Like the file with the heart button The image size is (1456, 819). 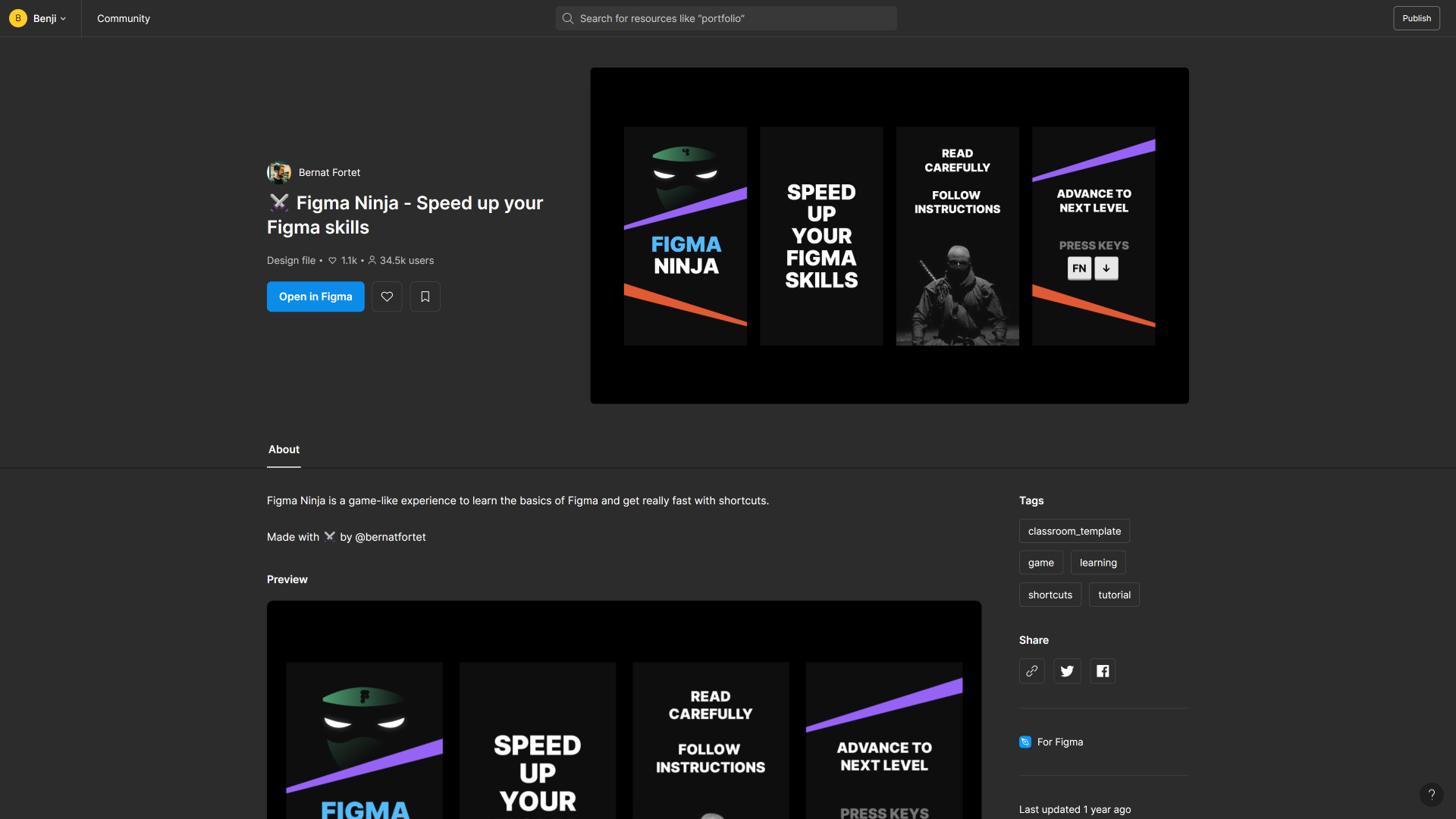pyautogui.click(x=387, y=297)
